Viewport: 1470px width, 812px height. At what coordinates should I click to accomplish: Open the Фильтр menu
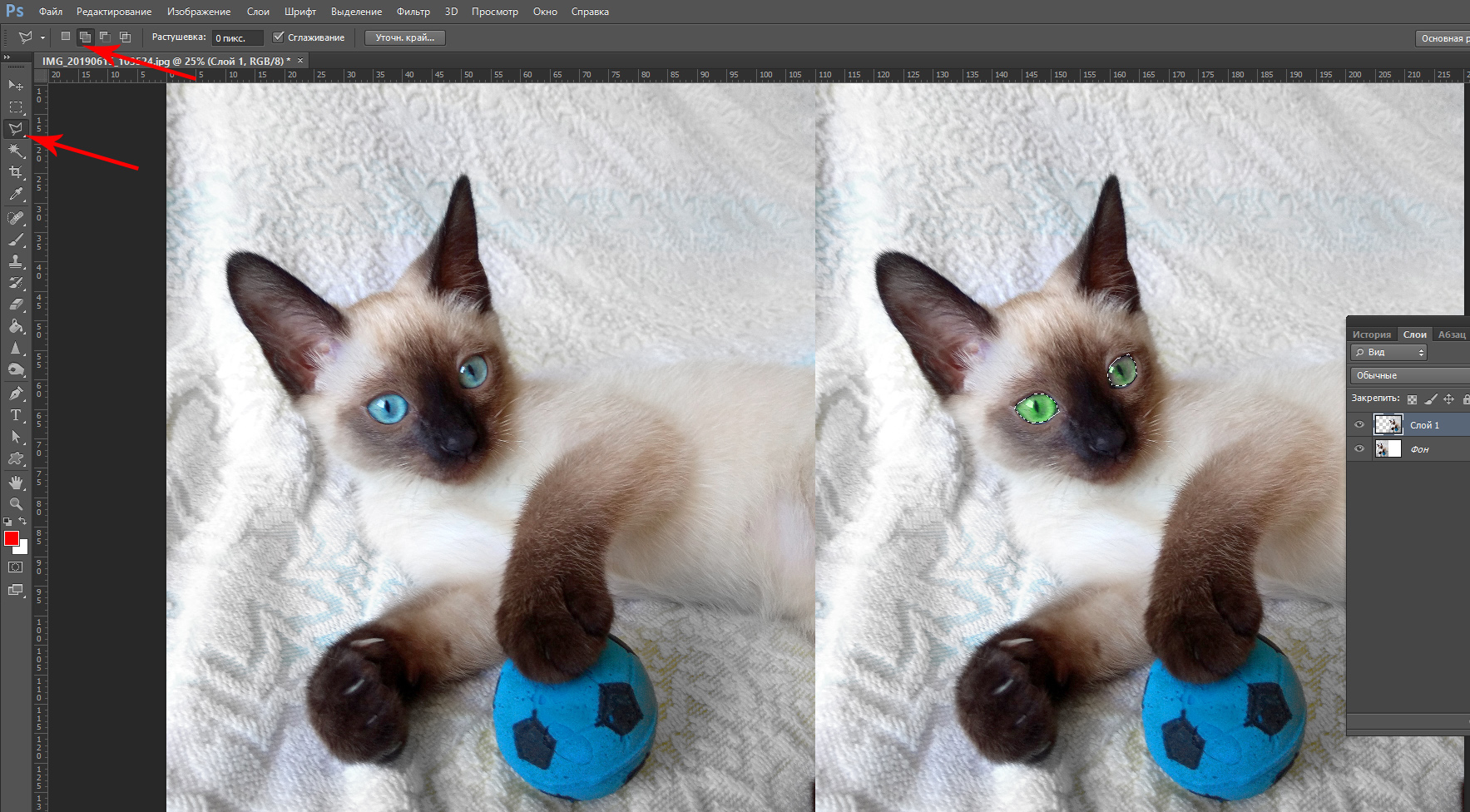tap(413, 12)
